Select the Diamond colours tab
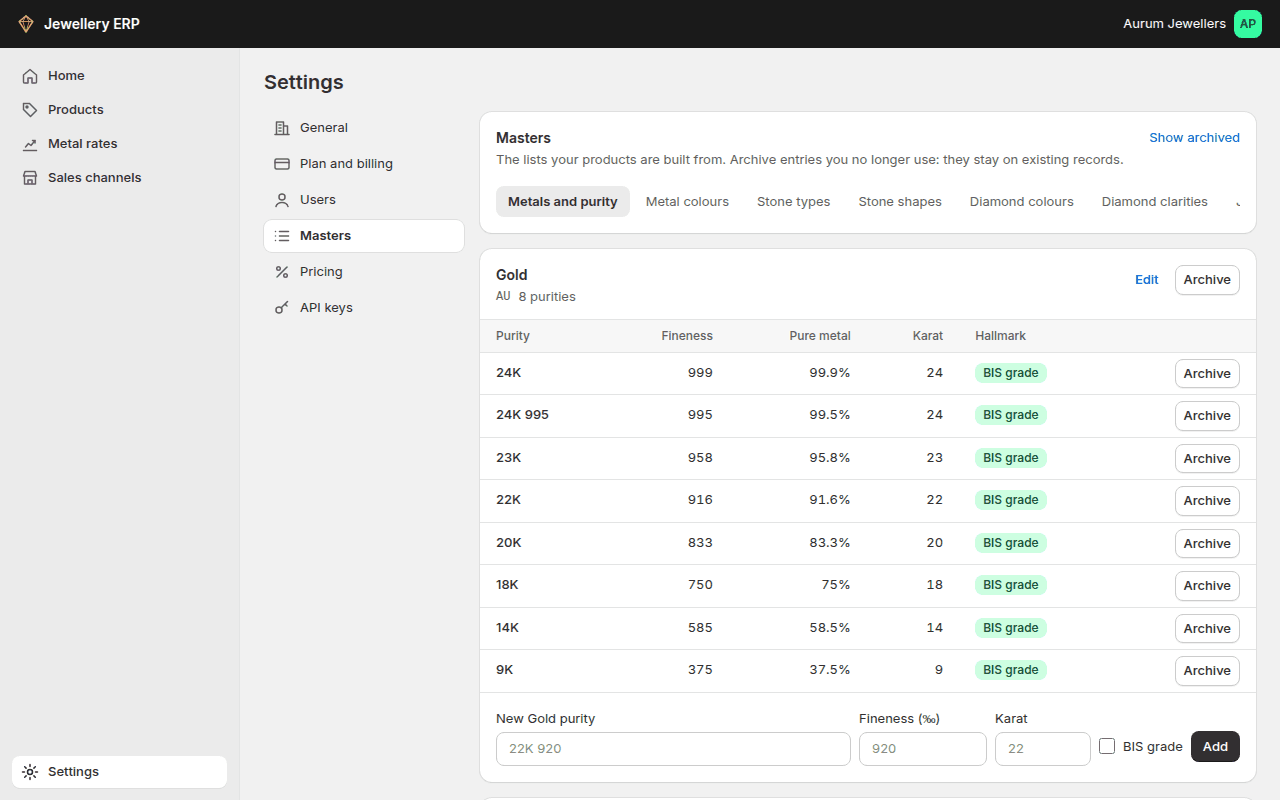1280x800 pixels. point(1021,202)
